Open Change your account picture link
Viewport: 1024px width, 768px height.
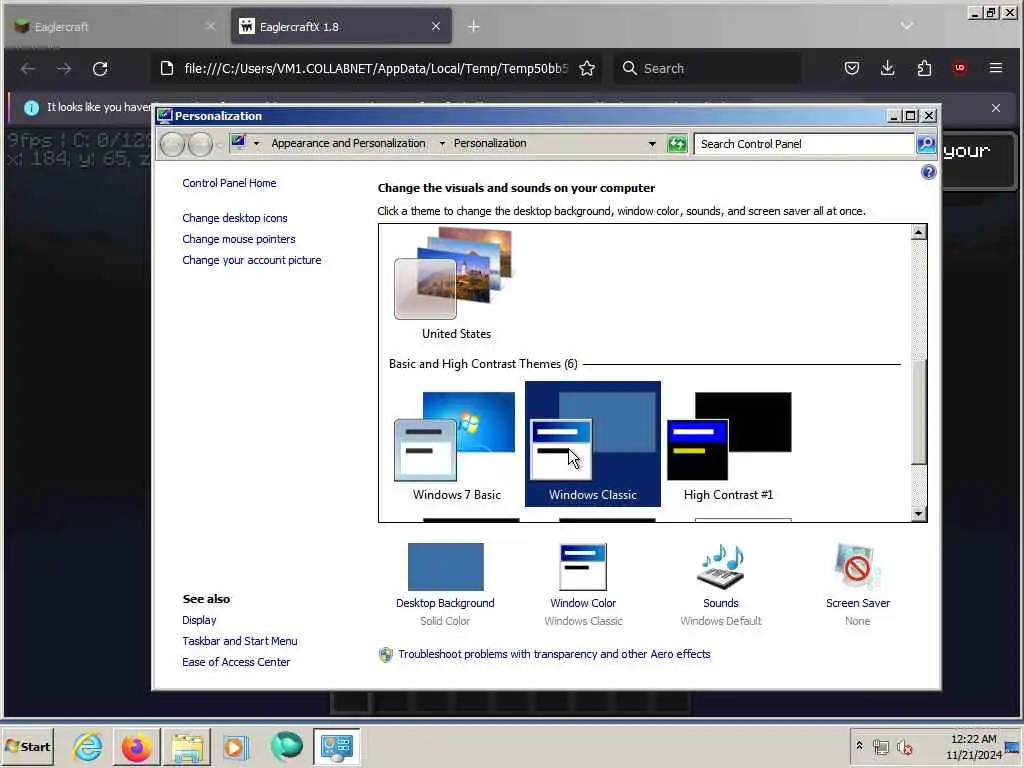point(251,260)
